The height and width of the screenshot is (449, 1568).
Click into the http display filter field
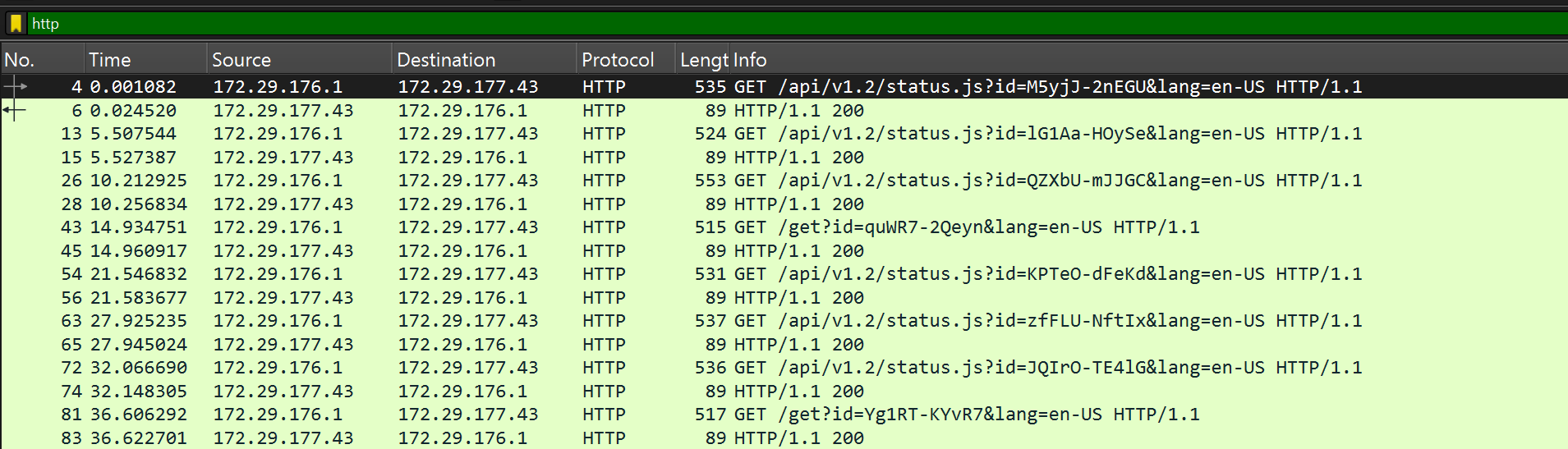pos(739,24)
